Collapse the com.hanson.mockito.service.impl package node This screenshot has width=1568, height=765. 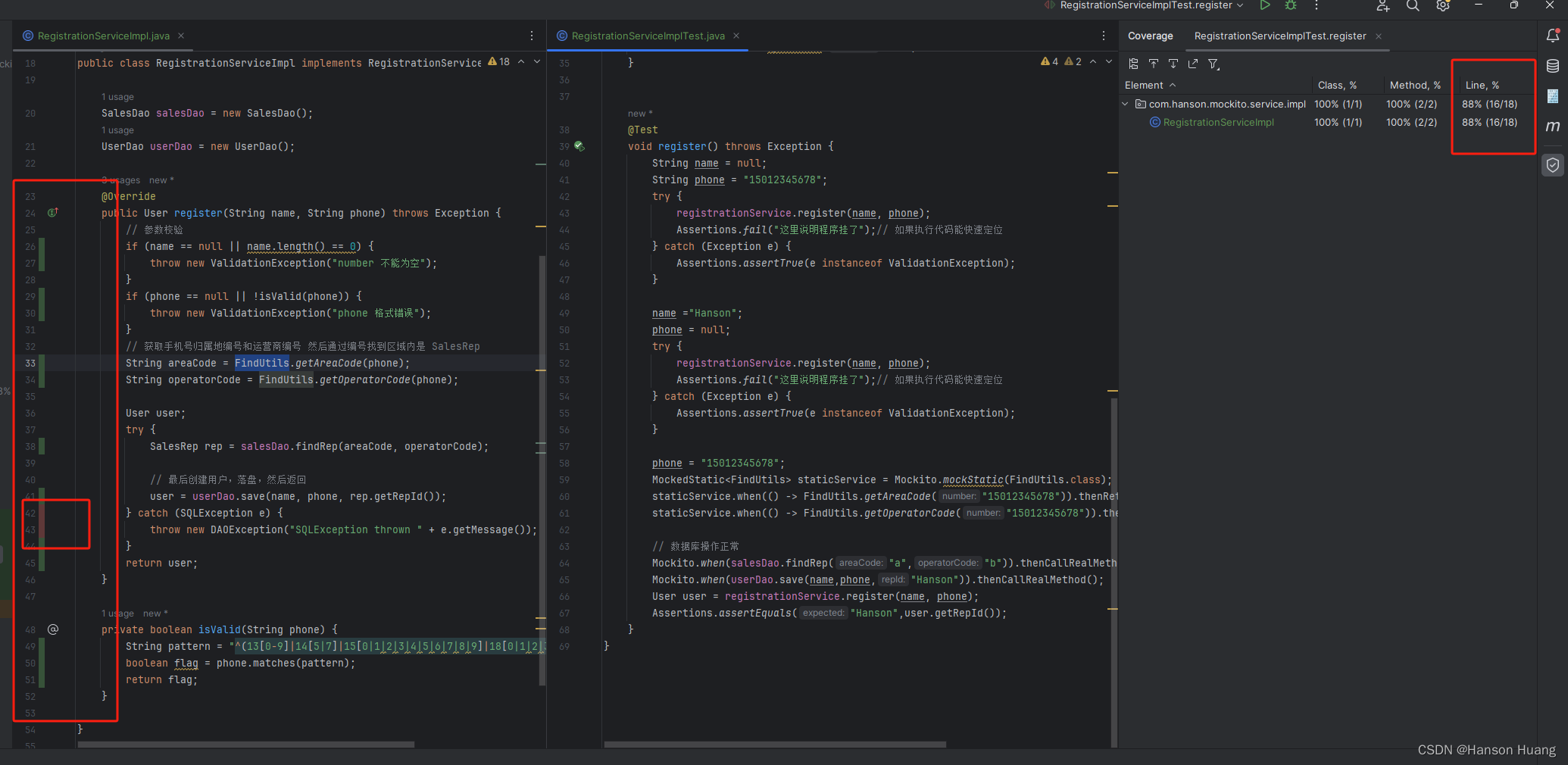click(x=1125, y=105)
